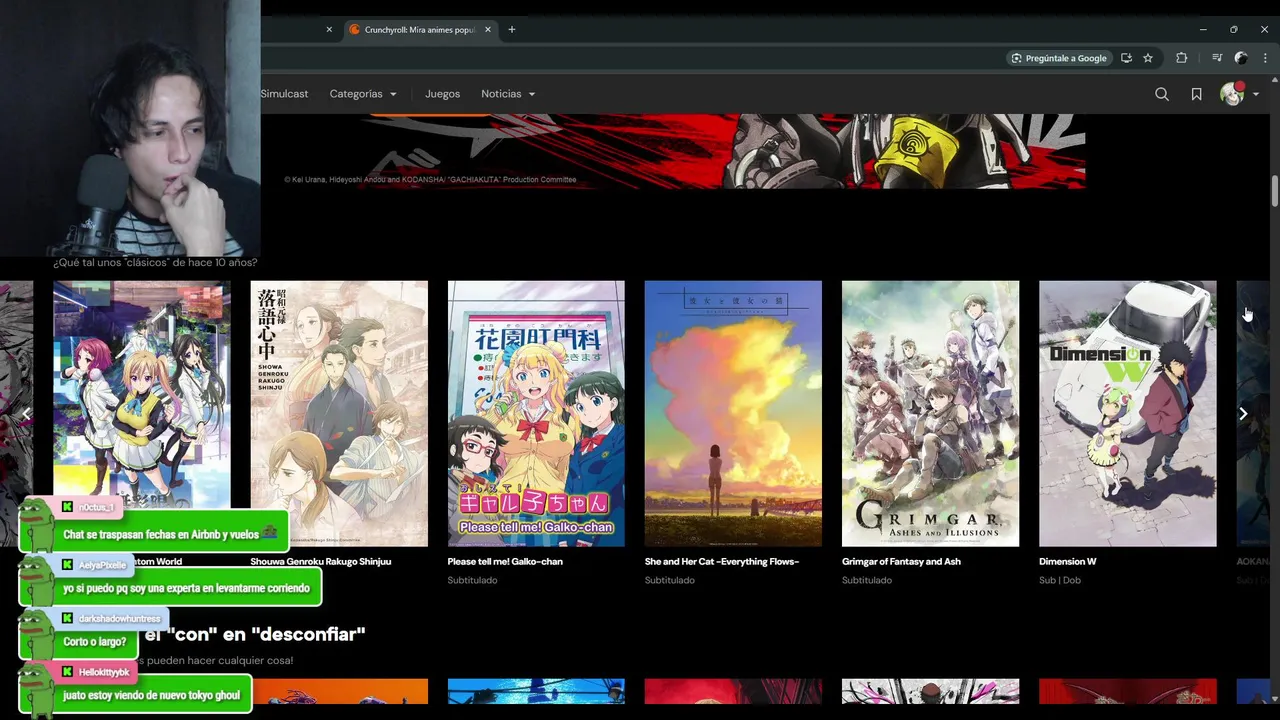Click Sub | Dob label under Dimension W
Viewport: 1280px width, 720px height.
[1060, 580]
